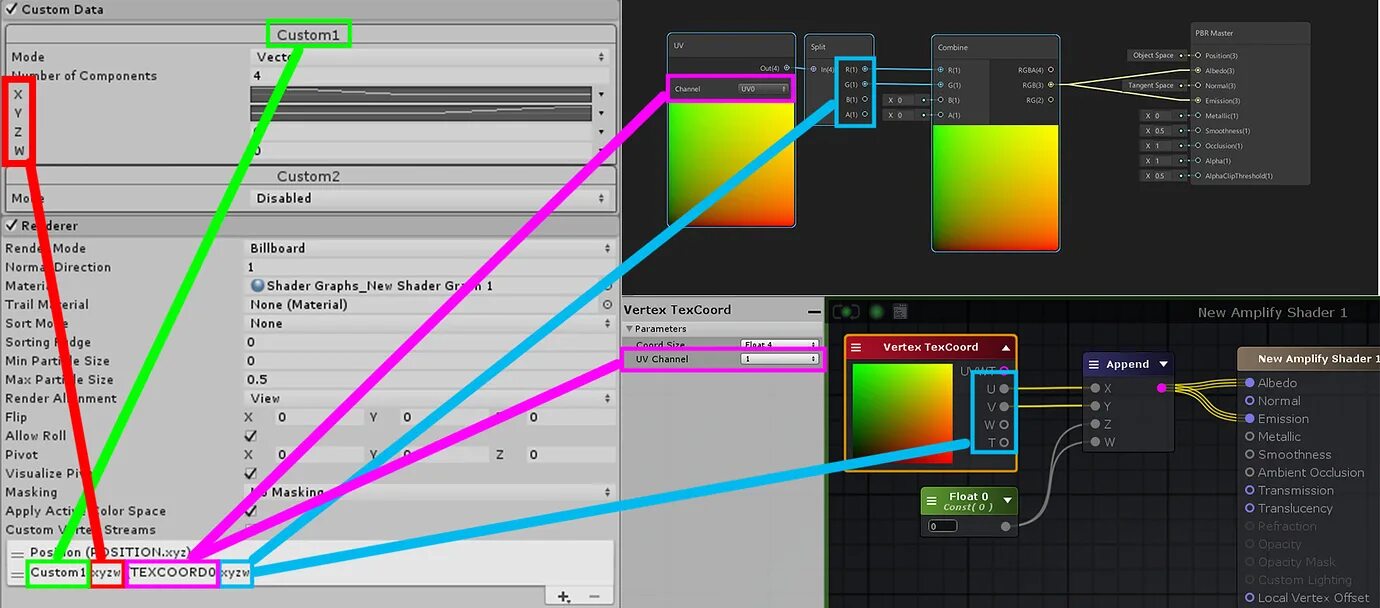Viewport: 1380px width, 608px height.
Task: Toggle the Custom Data module checkbox
Action: pos(11,9)
